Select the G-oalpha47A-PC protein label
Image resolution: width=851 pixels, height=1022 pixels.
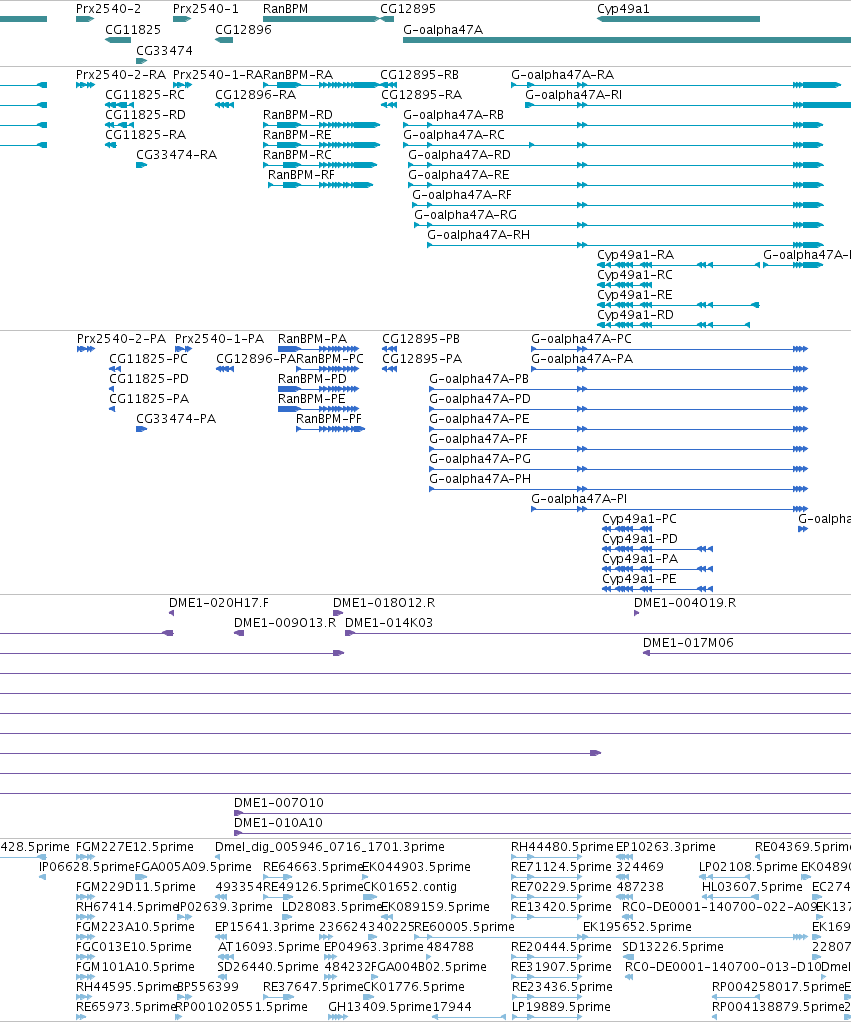(581, 339)
